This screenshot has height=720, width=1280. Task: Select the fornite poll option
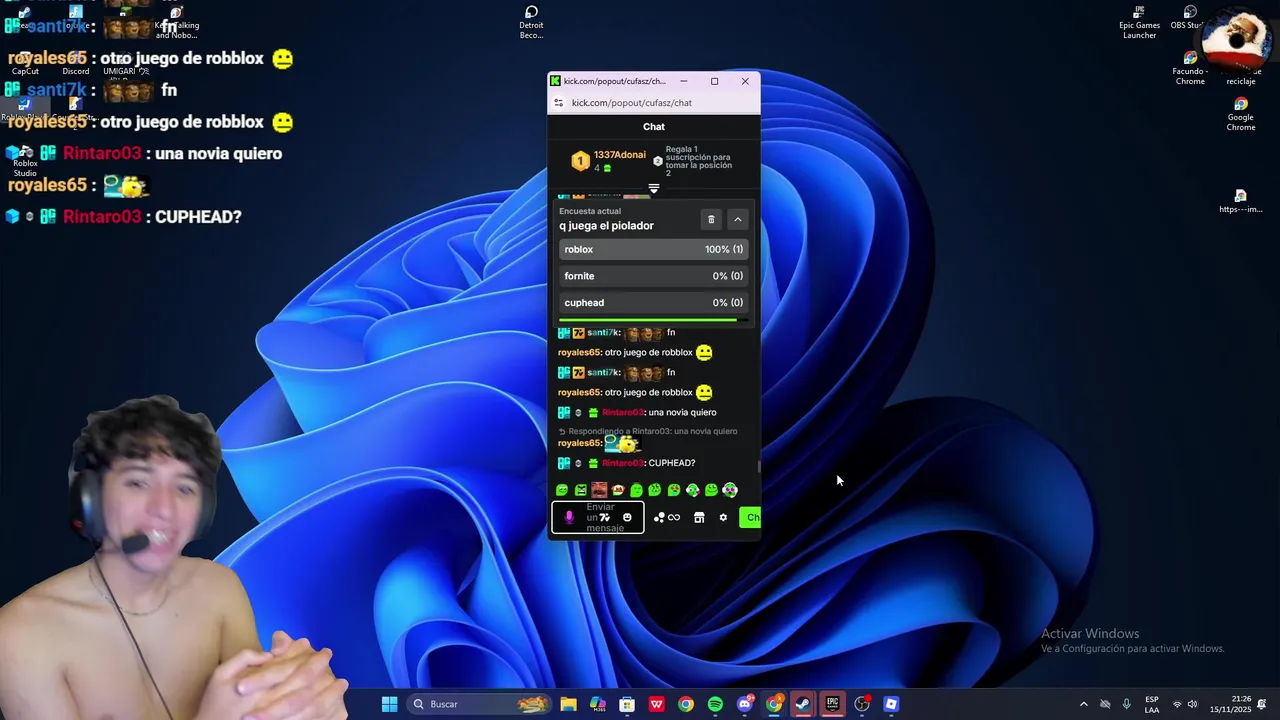coord(653,276)
